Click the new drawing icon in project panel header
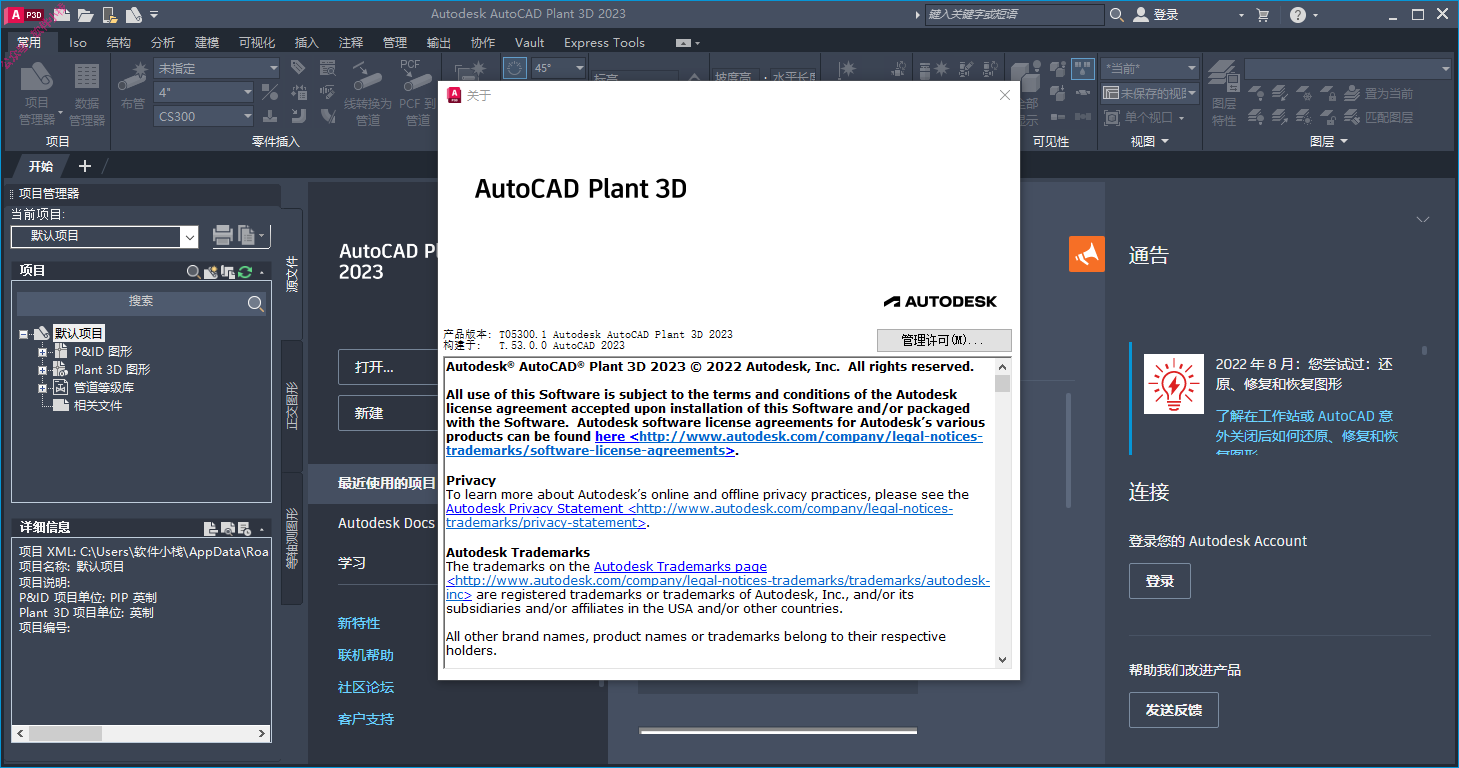 tap(210, 271)
